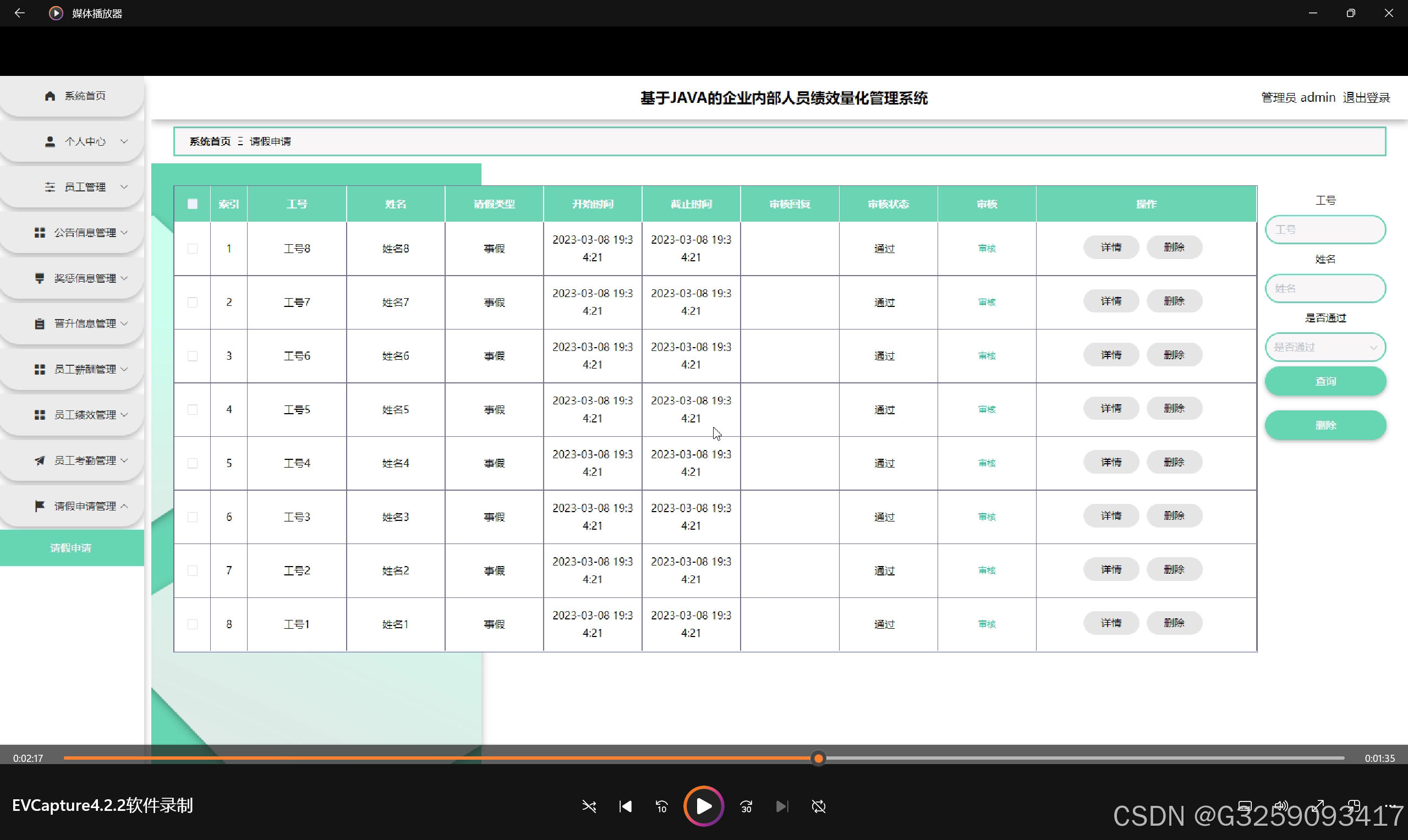Expand the 晋升信息管理 sidebar menu
Viewport: 1408px width, 840px height.
[72, 323]
